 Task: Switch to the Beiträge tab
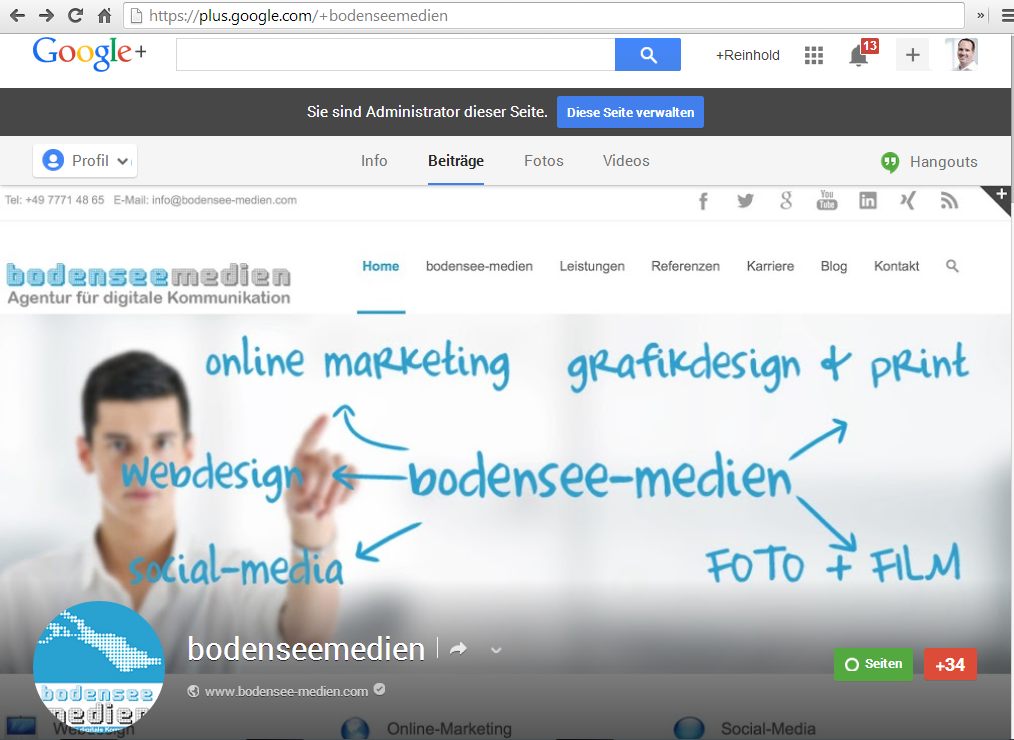(456, 160)
